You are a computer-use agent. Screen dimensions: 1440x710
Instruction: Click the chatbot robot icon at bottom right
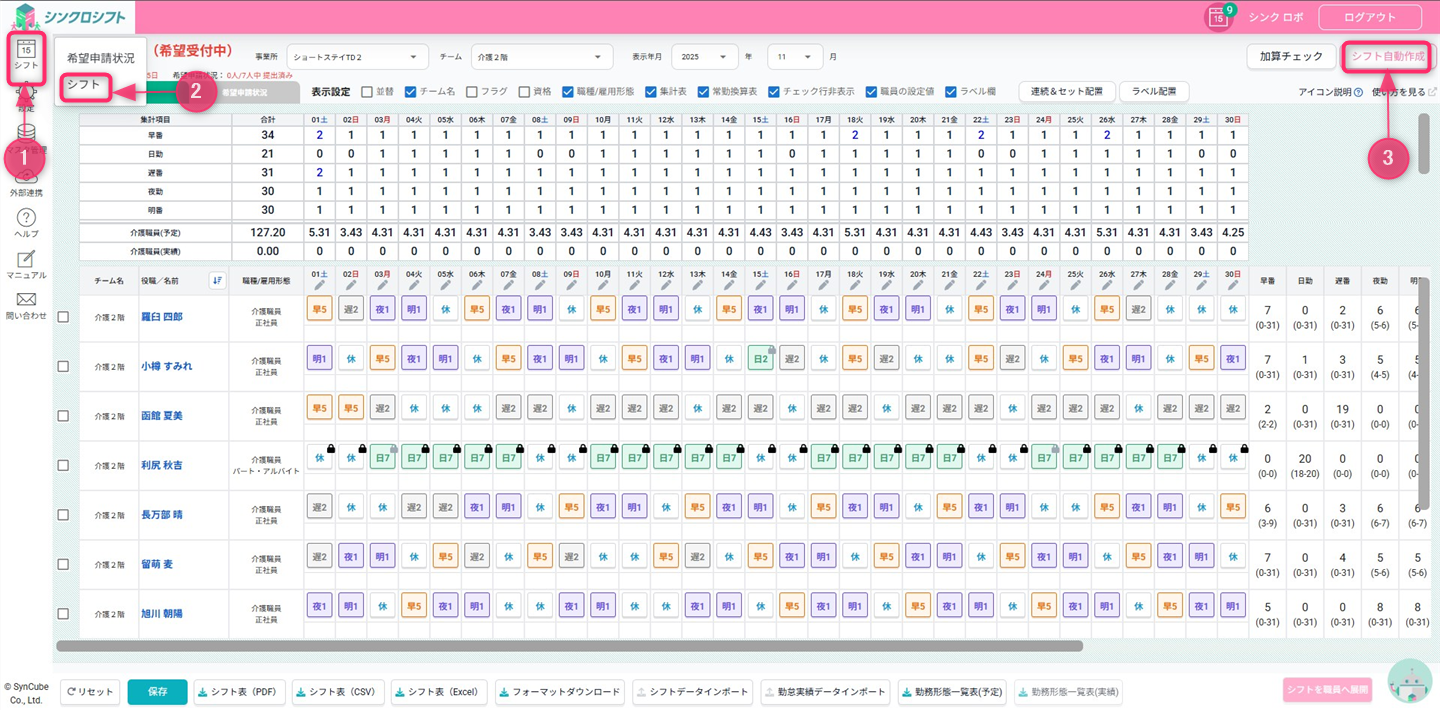tap(1409, 682)
